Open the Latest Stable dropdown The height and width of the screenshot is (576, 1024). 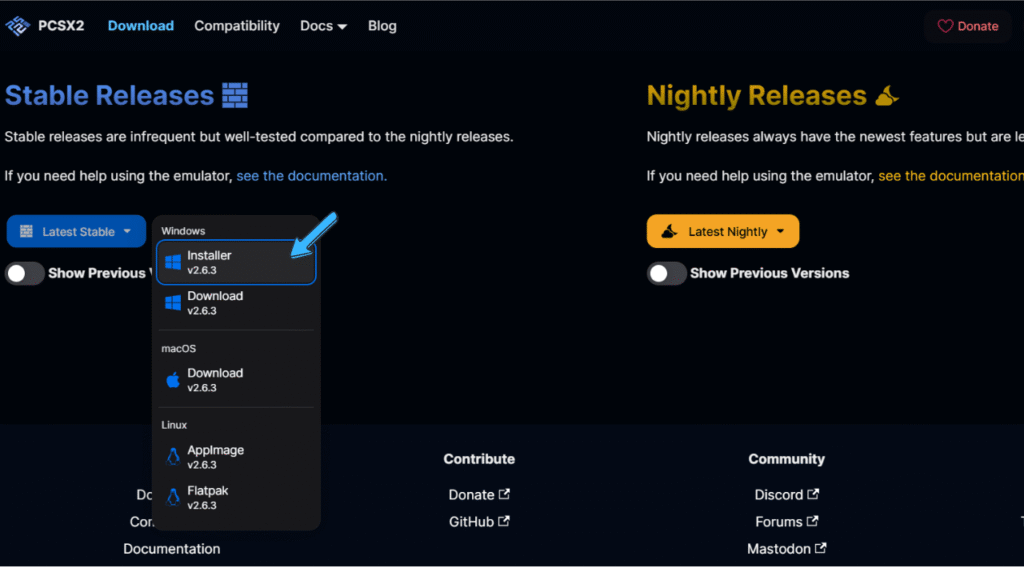coord(76,231)
